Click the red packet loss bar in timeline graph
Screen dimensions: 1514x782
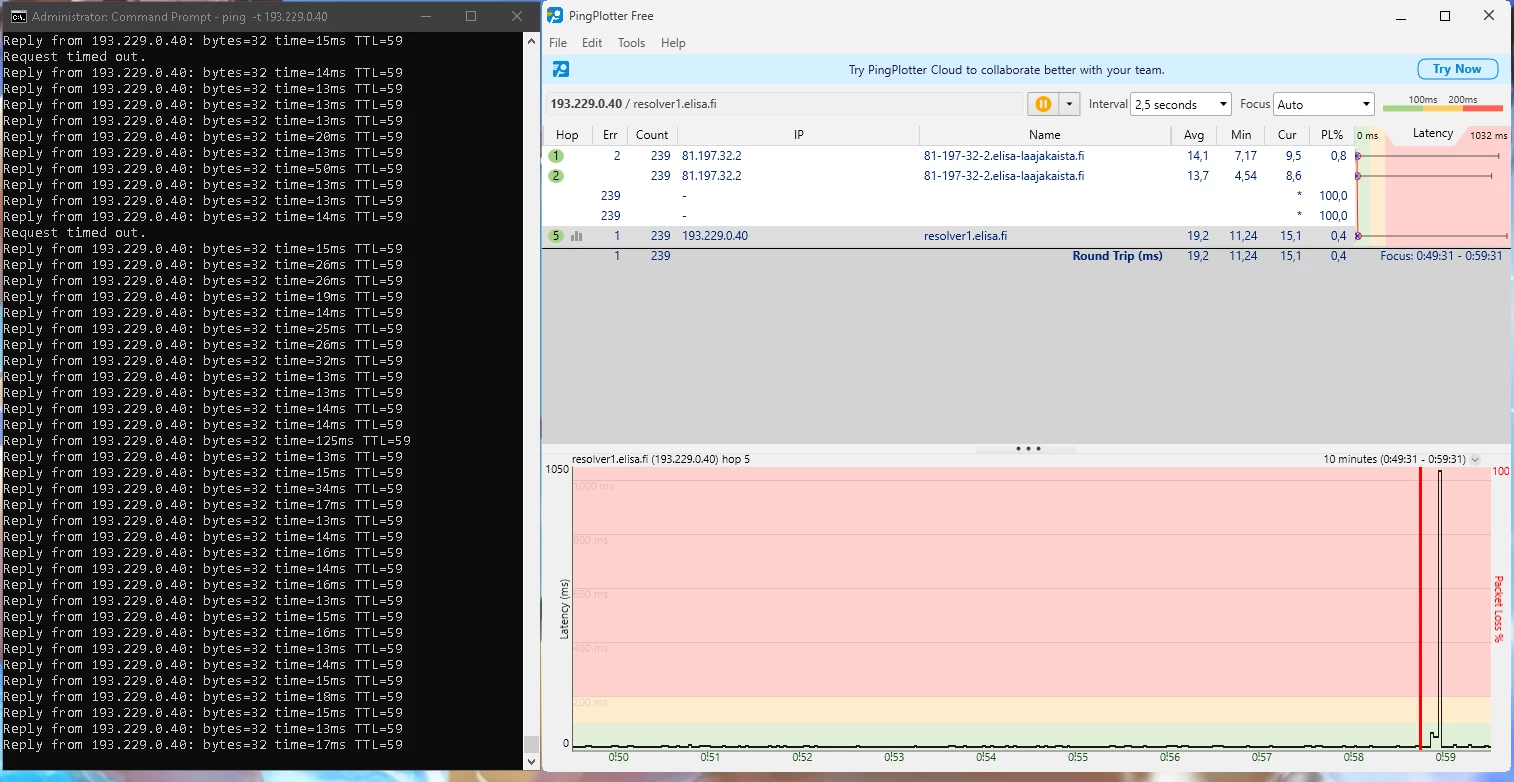click(1420, 607)
